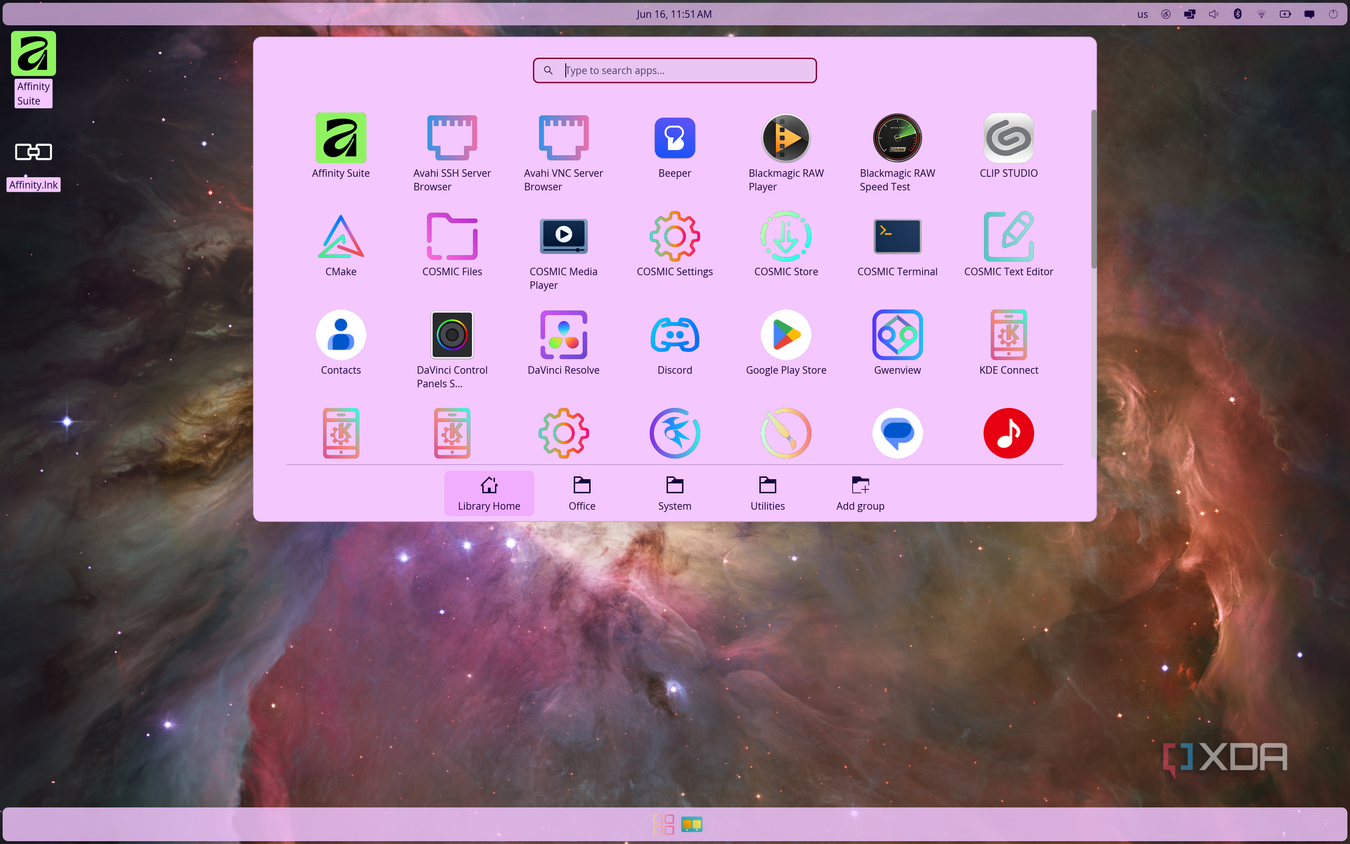Open COSMIC Settings

click(x=675, y=244)
